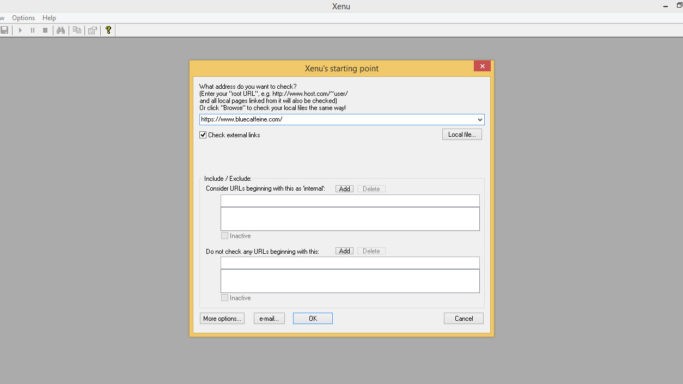
Task: Open the Properties icon in toolbar
Action: [x=92, y=30]
